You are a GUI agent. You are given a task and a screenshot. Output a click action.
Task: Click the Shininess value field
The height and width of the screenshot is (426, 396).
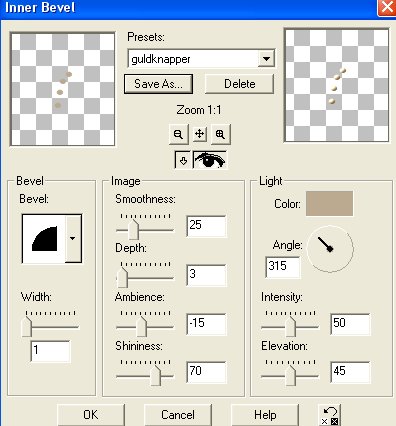pos(206,372)
